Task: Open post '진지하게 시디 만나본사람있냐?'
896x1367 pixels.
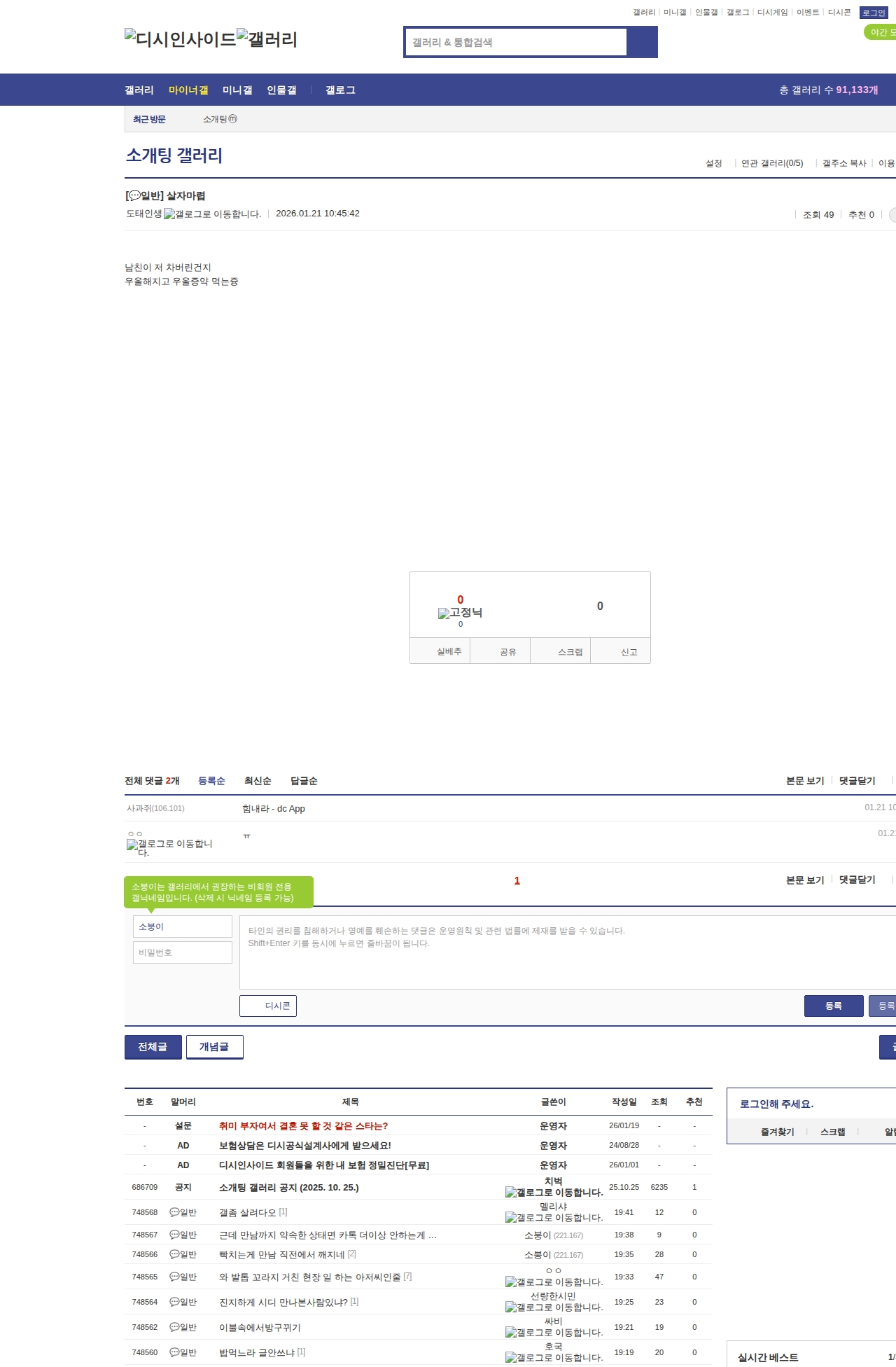Action: coord(283,1302)
